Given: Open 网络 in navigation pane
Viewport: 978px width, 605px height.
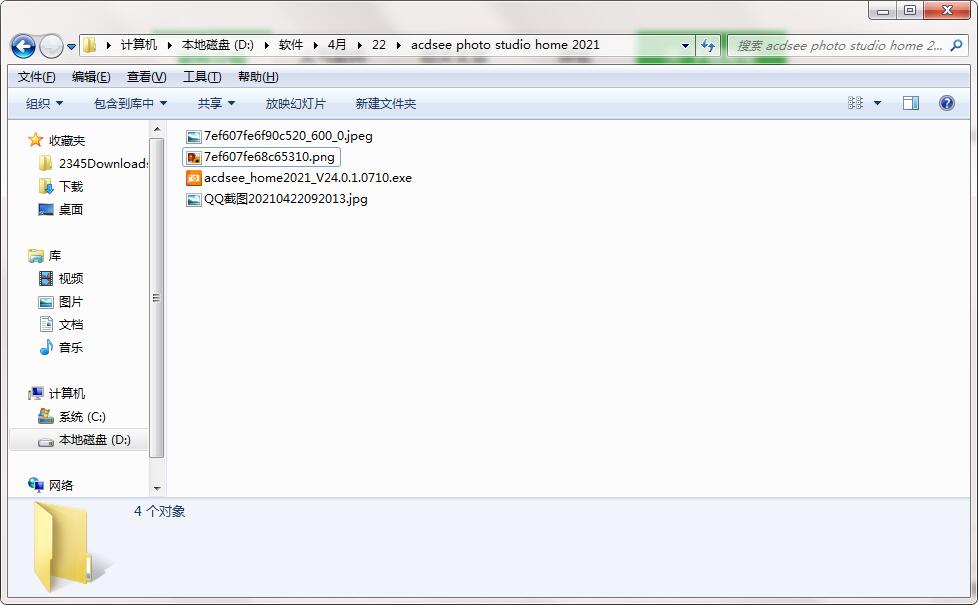Looking at the screenshot, I should (x=61, y=485).
